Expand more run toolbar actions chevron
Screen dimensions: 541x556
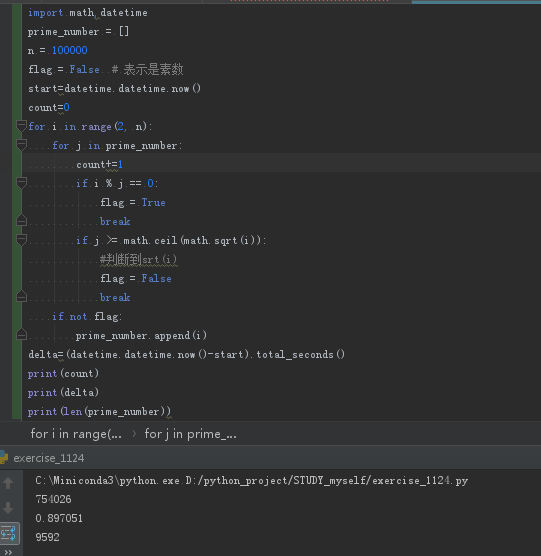(x=8, y=552)
